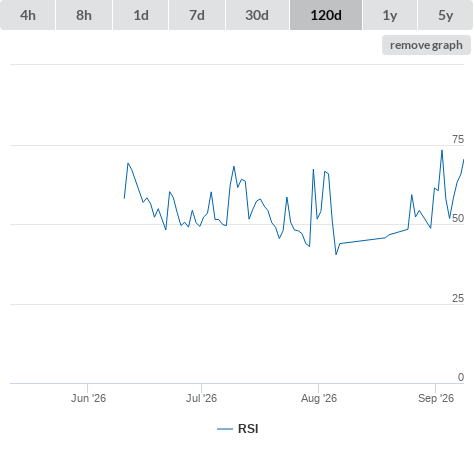Click the Sep '26 axis label
474x455 pixels.
click(x=436, y=398)
